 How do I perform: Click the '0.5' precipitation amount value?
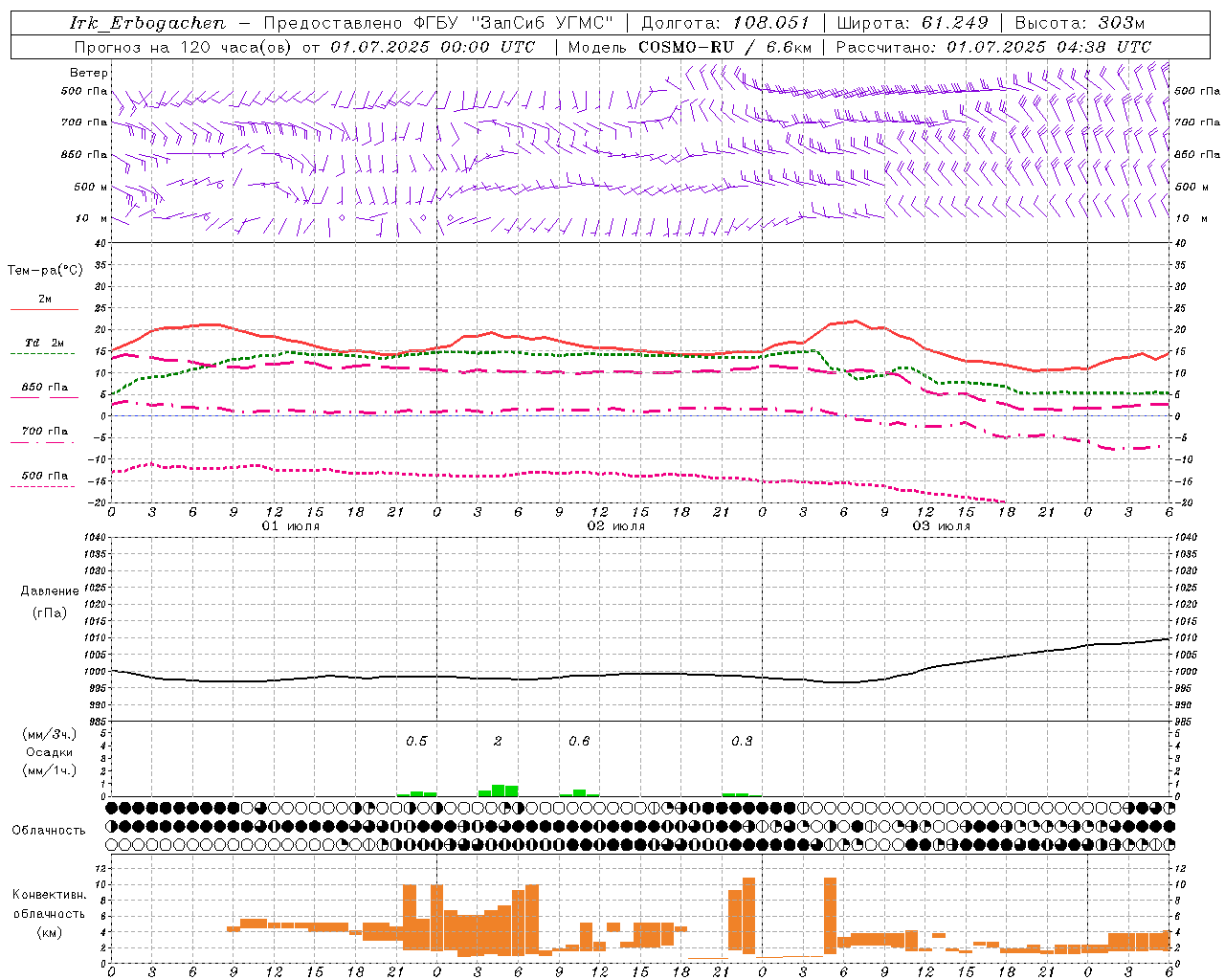(x=416, y=742)
